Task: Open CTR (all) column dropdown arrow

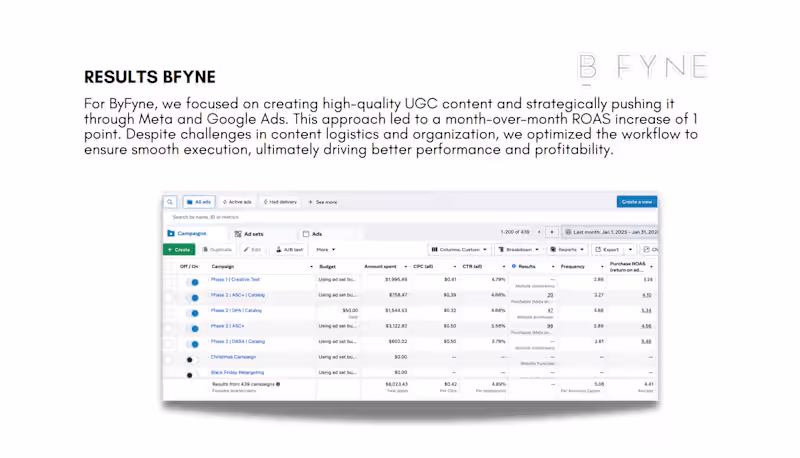Action: click(x=504, y=267)
